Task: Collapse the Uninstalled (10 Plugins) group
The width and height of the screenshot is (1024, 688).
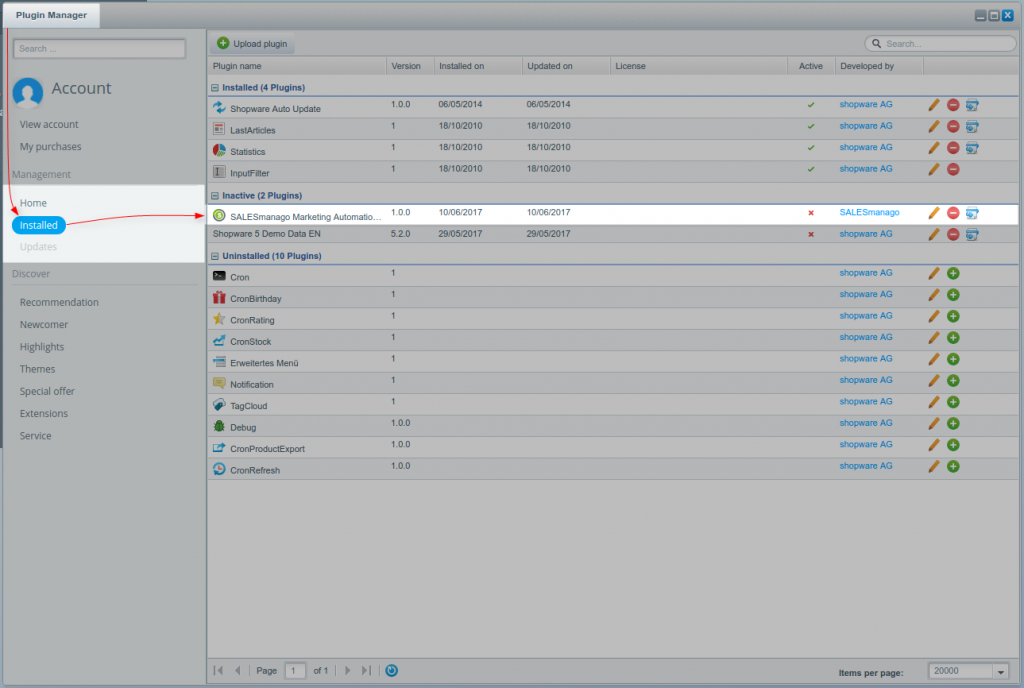Action: [215, 257]
